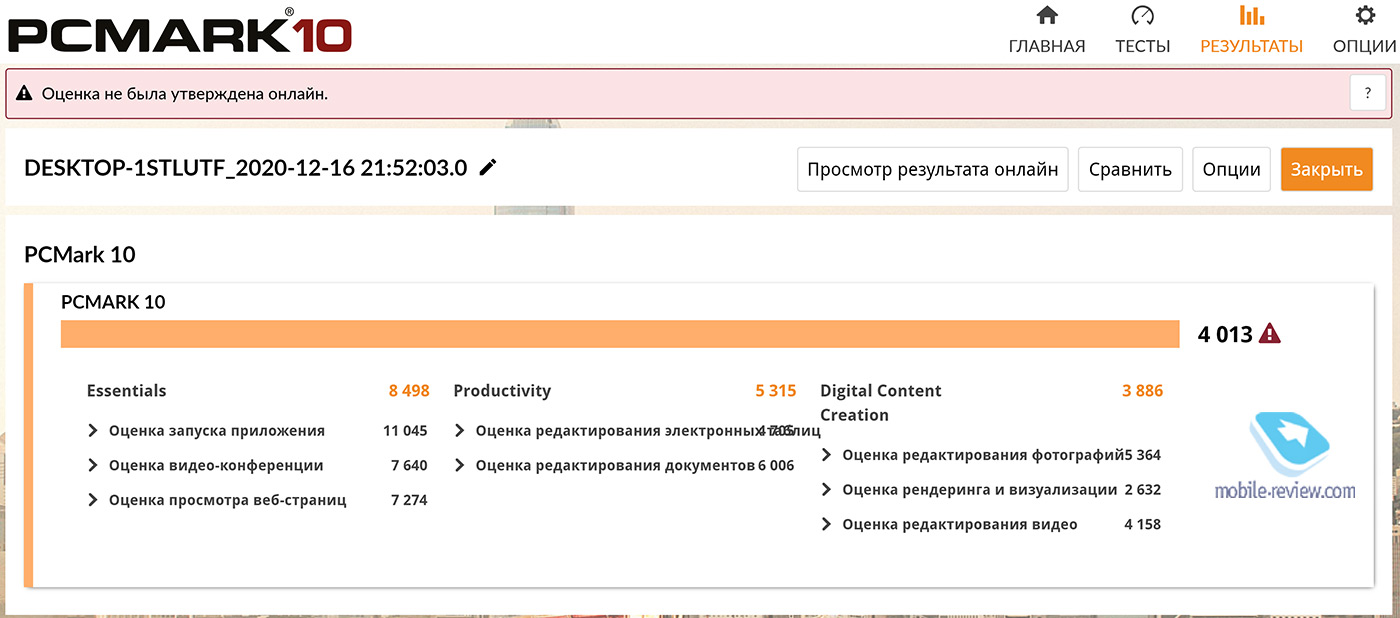This screenshot has width=1400, height=618.
Task: Click the value 4 158
Action: (x=1143, y=524)
